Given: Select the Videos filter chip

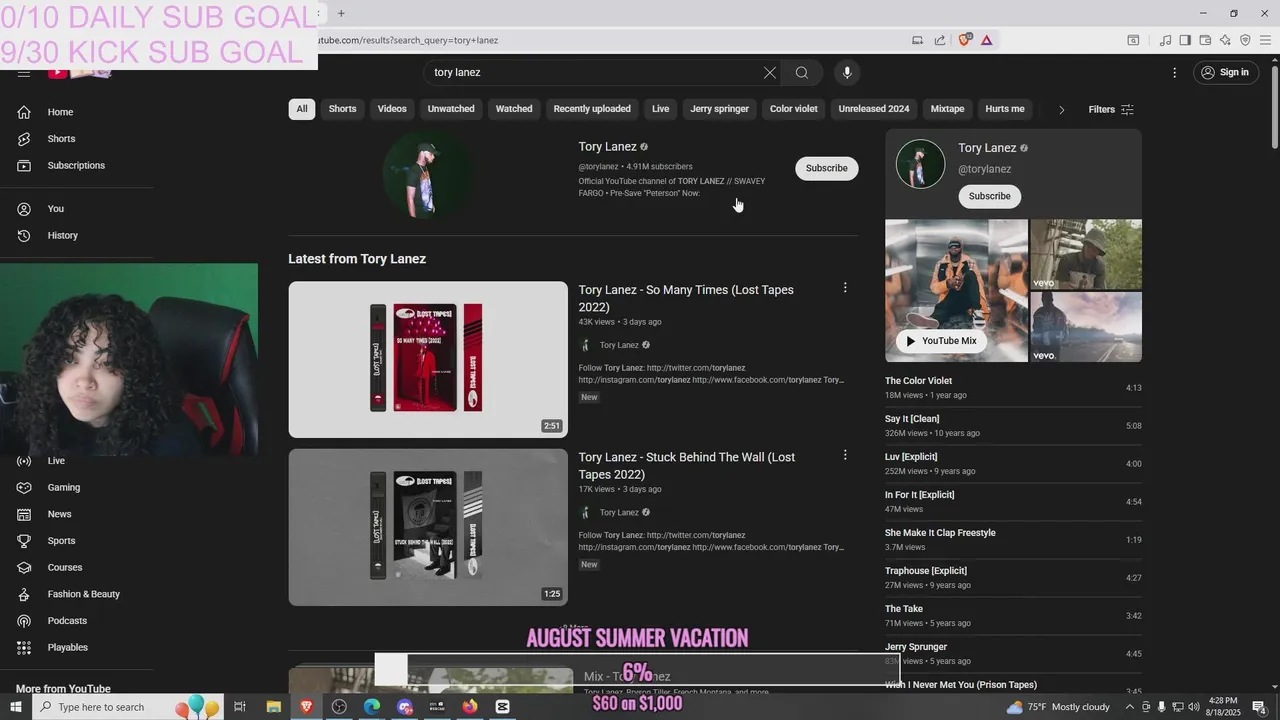Looking at the screenshot, I should click(392, 109).
